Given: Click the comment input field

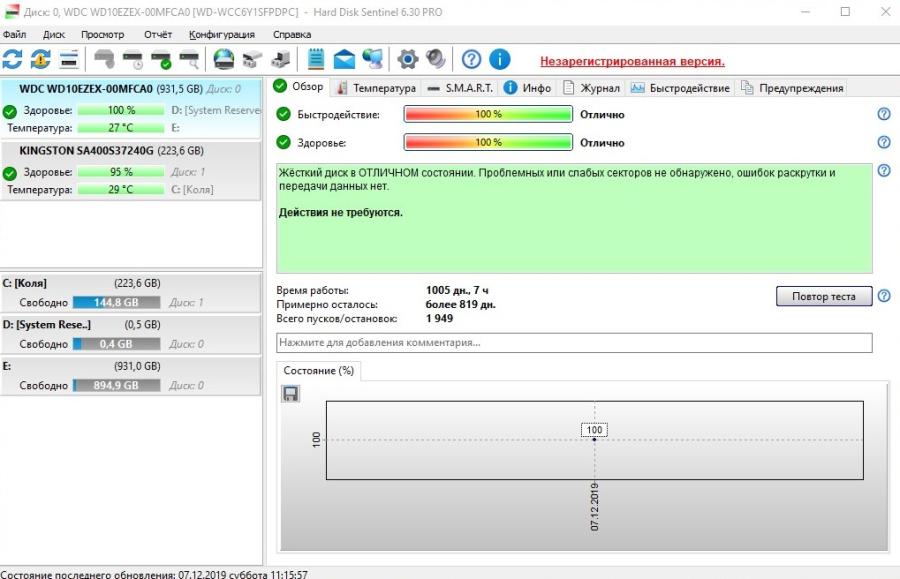Looking at the screenshot, I should click(x=573, y=343).
